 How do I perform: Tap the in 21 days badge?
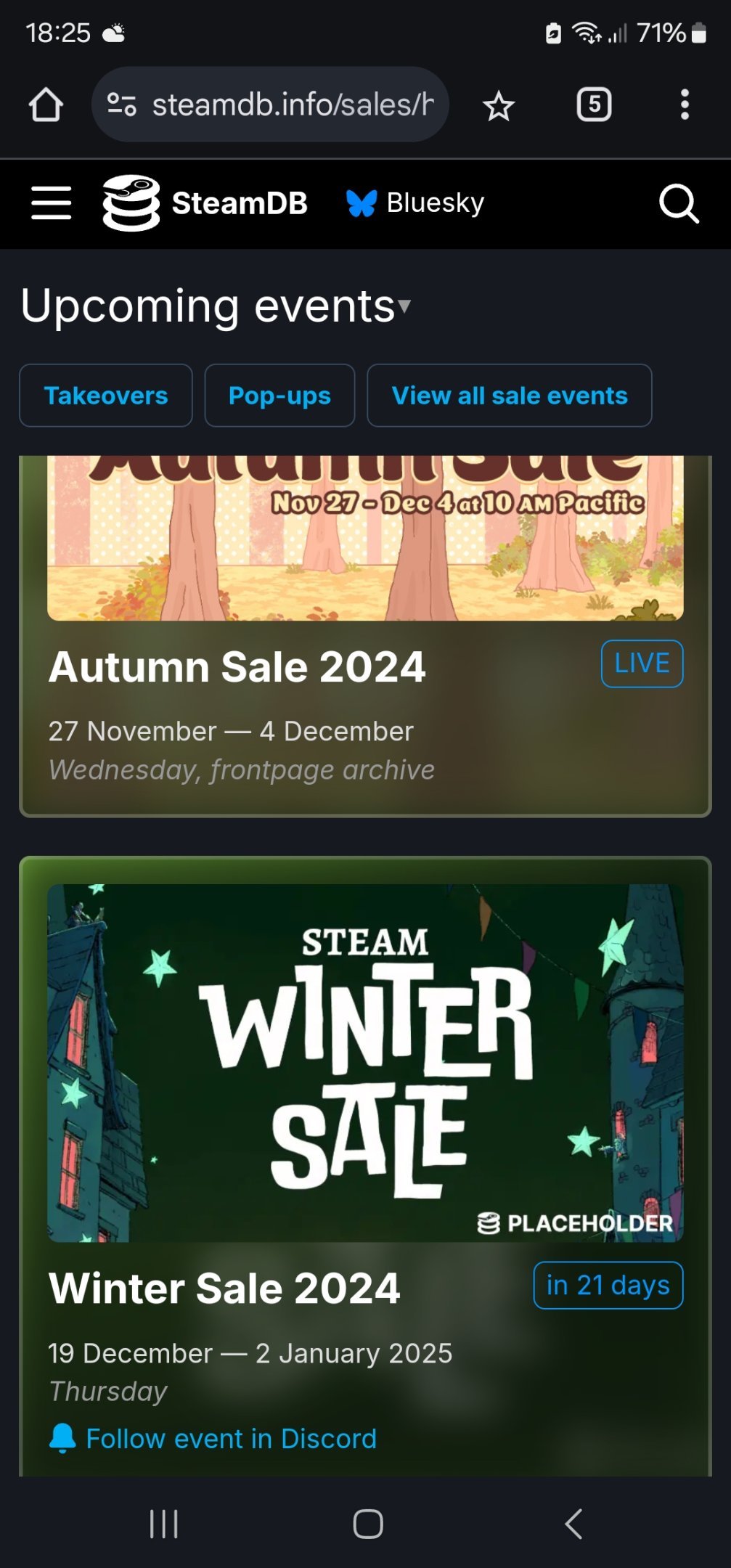click(x=608, y=1286)
